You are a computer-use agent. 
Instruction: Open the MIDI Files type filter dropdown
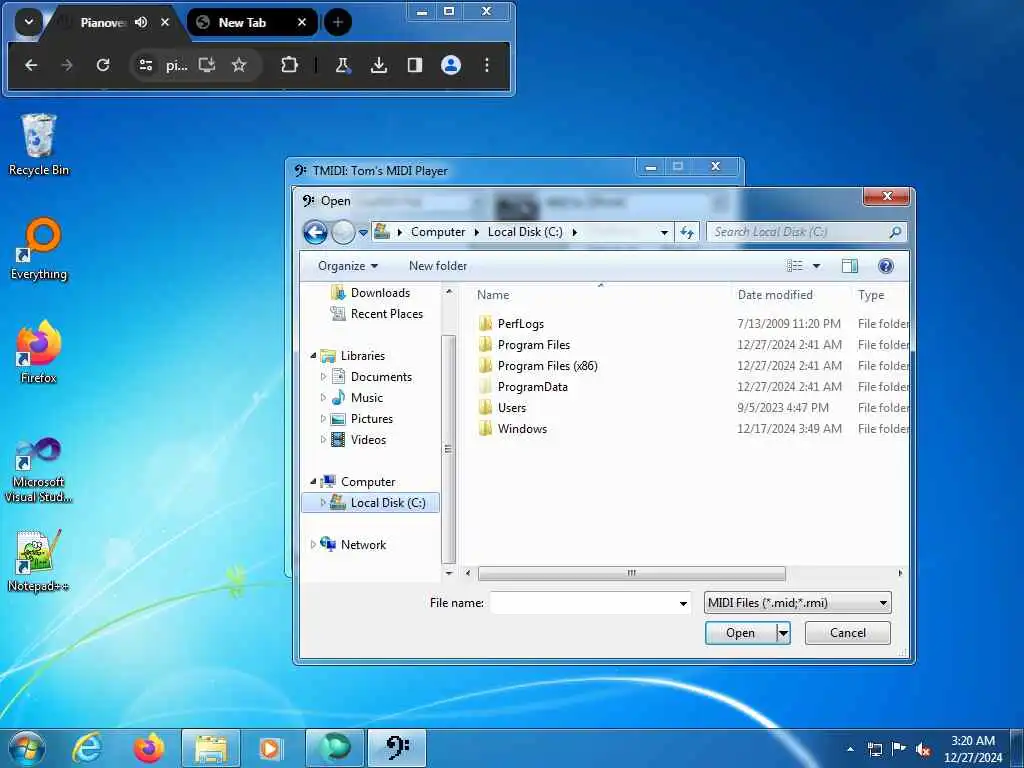click(797, 603)
